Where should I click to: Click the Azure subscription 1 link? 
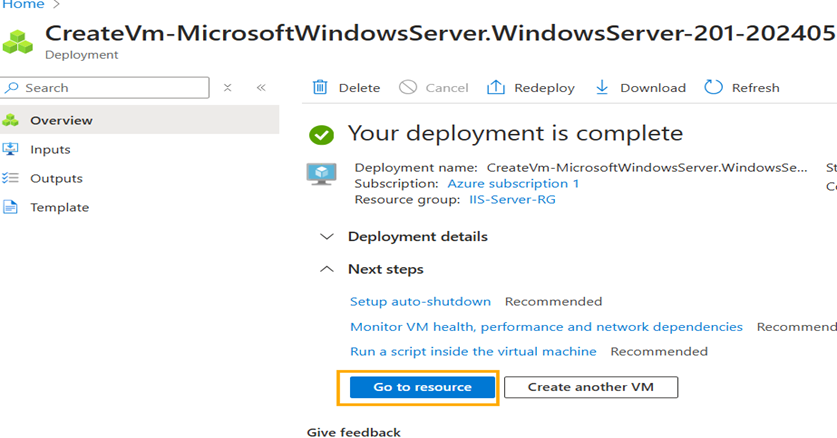[x=512, y=184]
